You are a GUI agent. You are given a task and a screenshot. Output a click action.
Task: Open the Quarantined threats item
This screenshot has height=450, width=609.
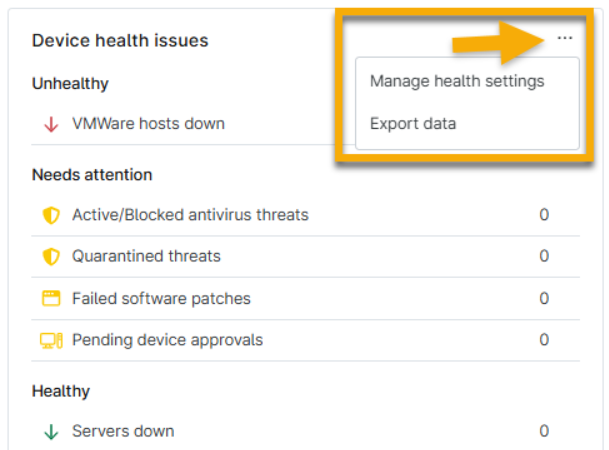pyautogui.click(x=146, y=257)
